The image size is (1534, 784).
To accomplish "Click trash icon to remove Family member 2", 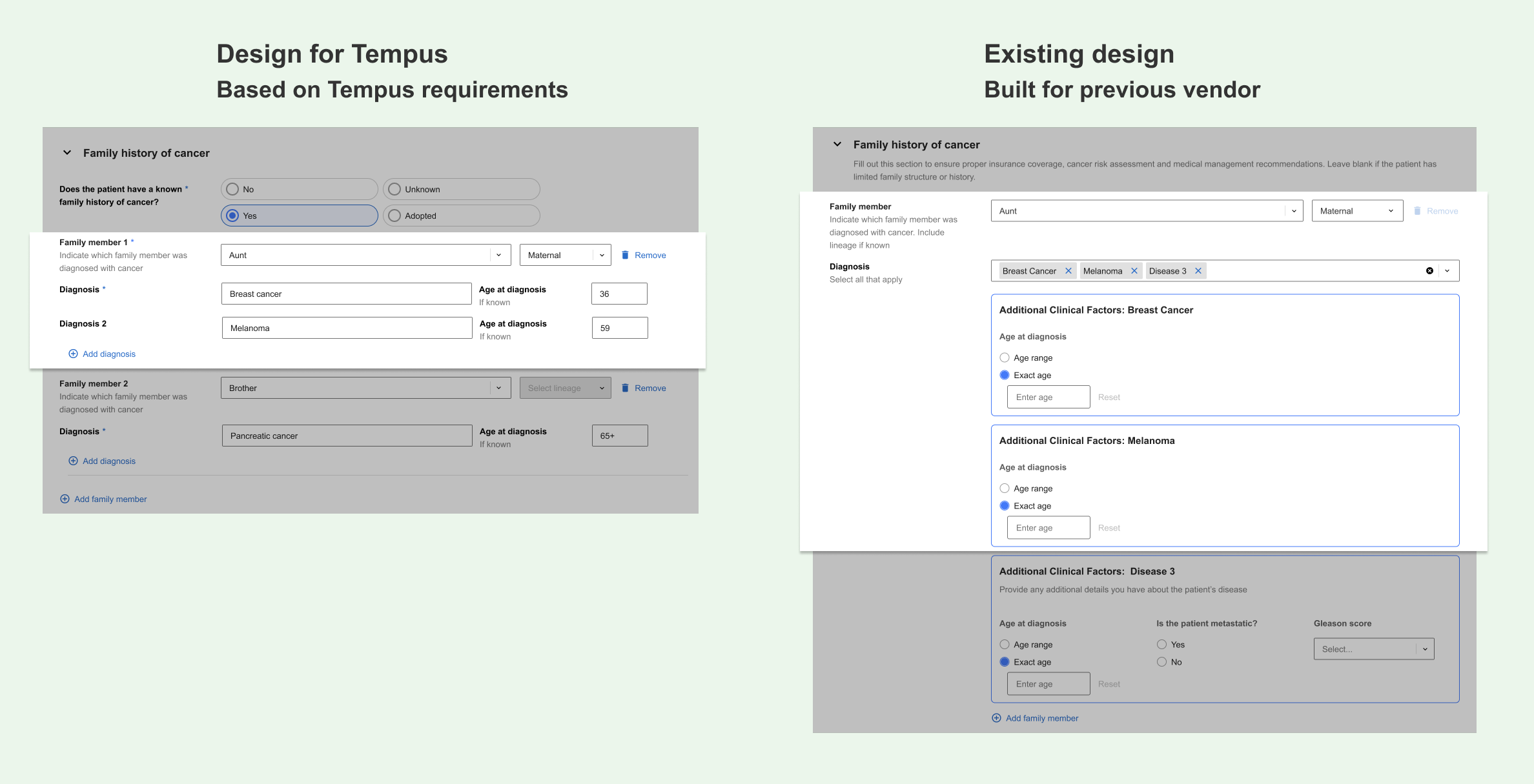I will tap(625, 388).
